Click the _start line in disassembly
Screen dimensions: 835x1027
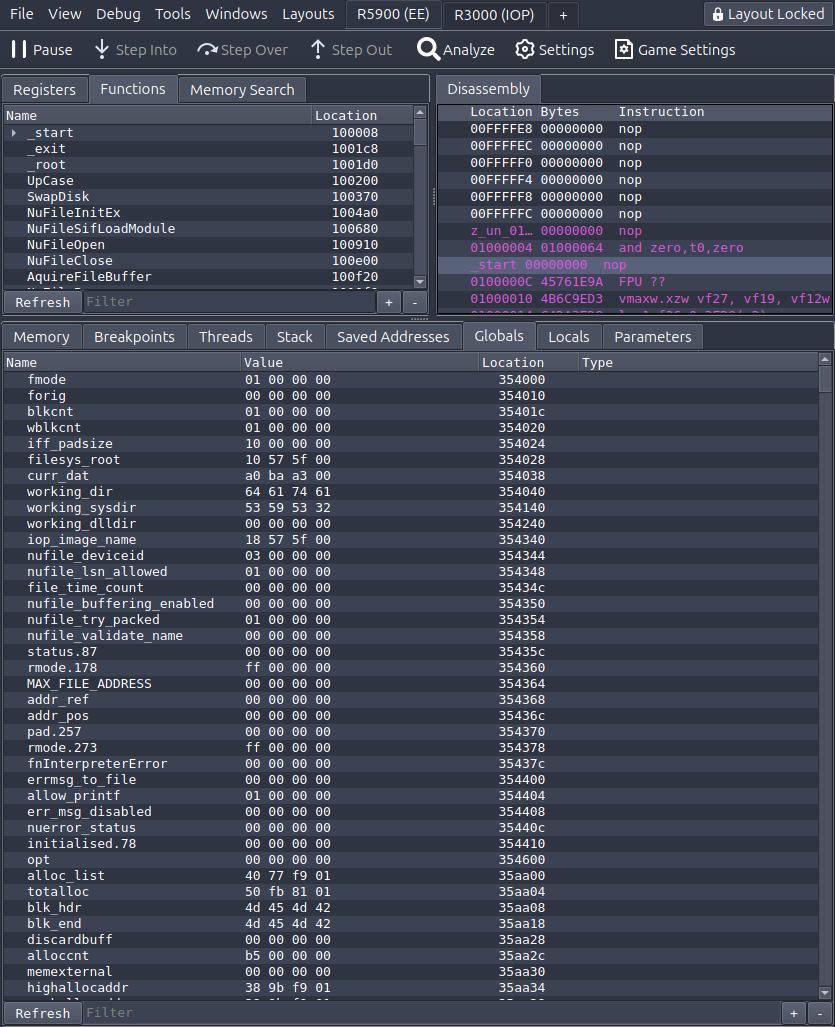pyautogui.click(x=635, y=265)
